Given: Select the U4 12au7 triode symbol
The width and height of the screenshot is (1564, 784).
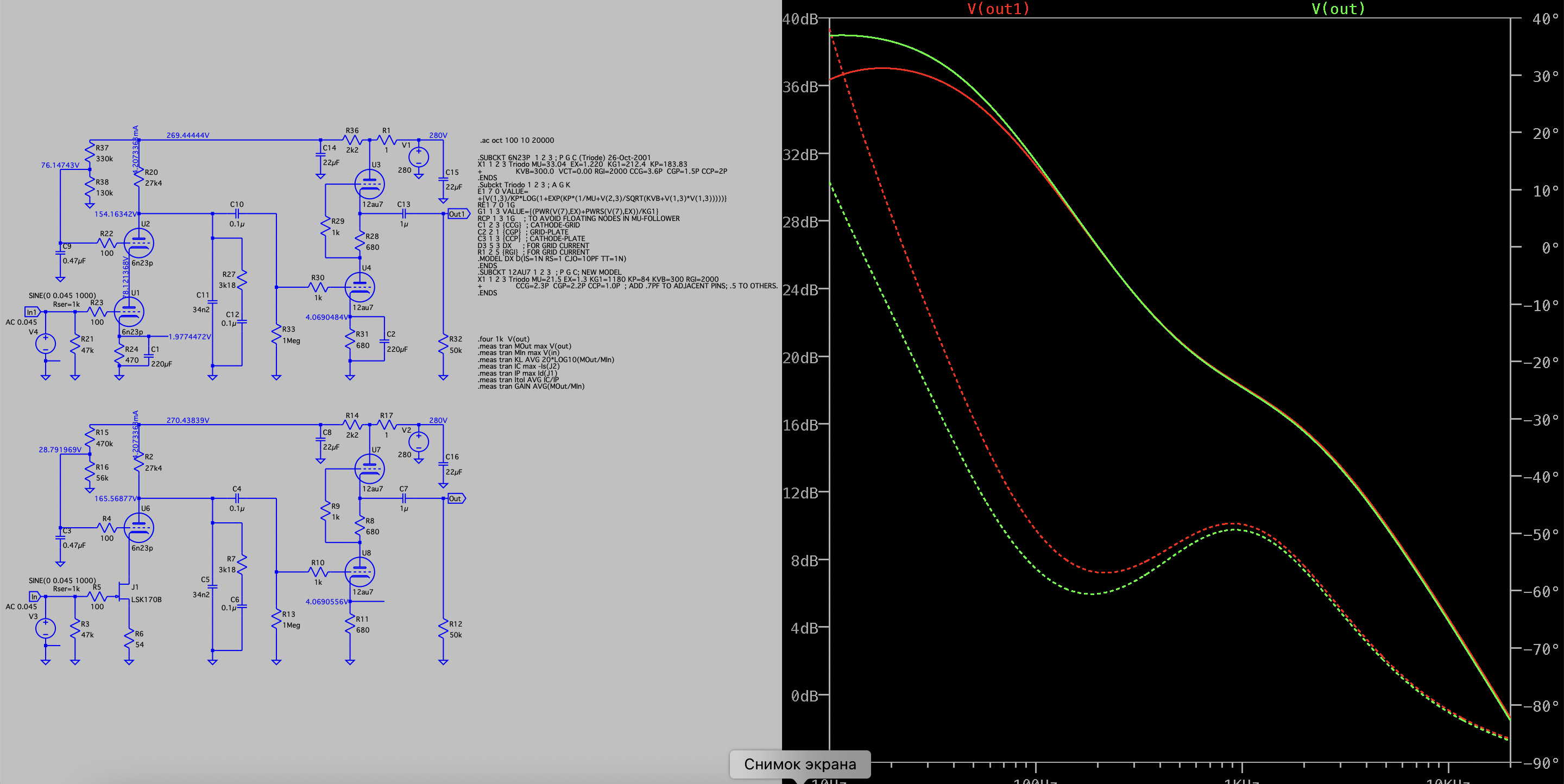Looking at the screenshot, I should click(x=360, y=287).
